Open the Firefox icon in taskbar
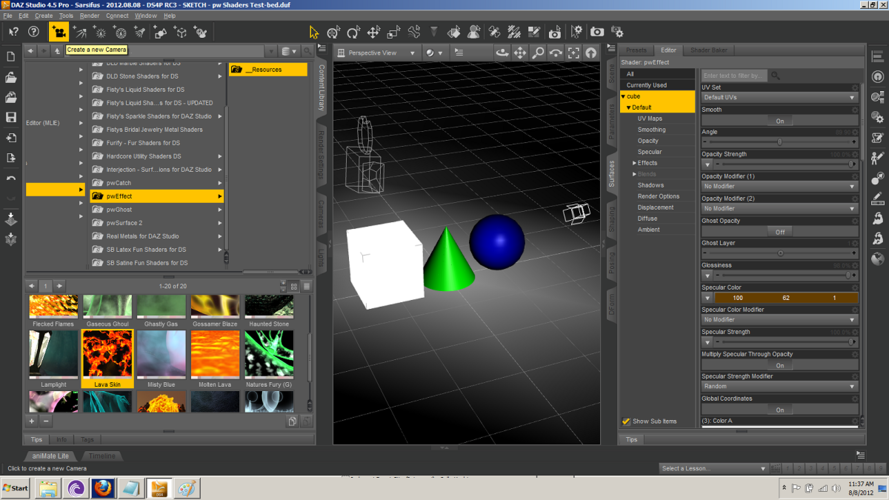The width and height of the screenshot is (889, 500). 103,488
